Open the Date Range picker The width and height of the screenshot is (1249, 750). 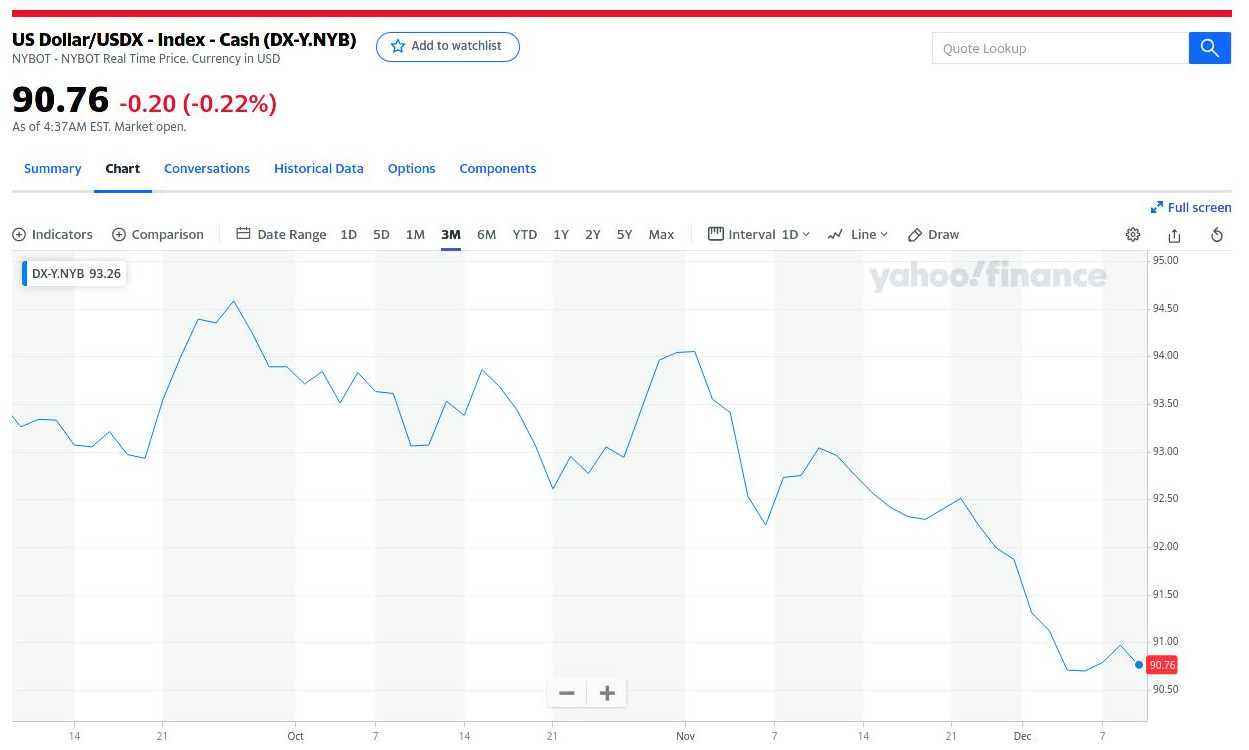point(281,234)
